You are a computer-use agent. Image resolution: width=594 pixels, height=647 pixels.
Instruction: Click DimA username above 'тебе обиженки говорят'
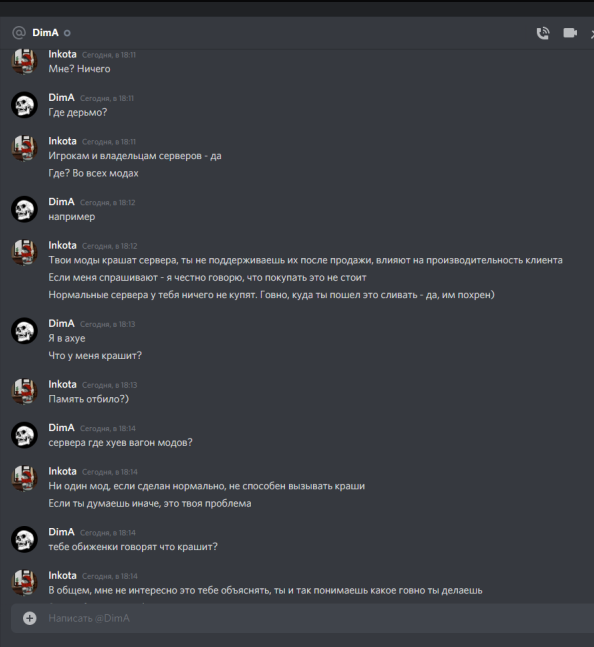[x=61, y=532]
